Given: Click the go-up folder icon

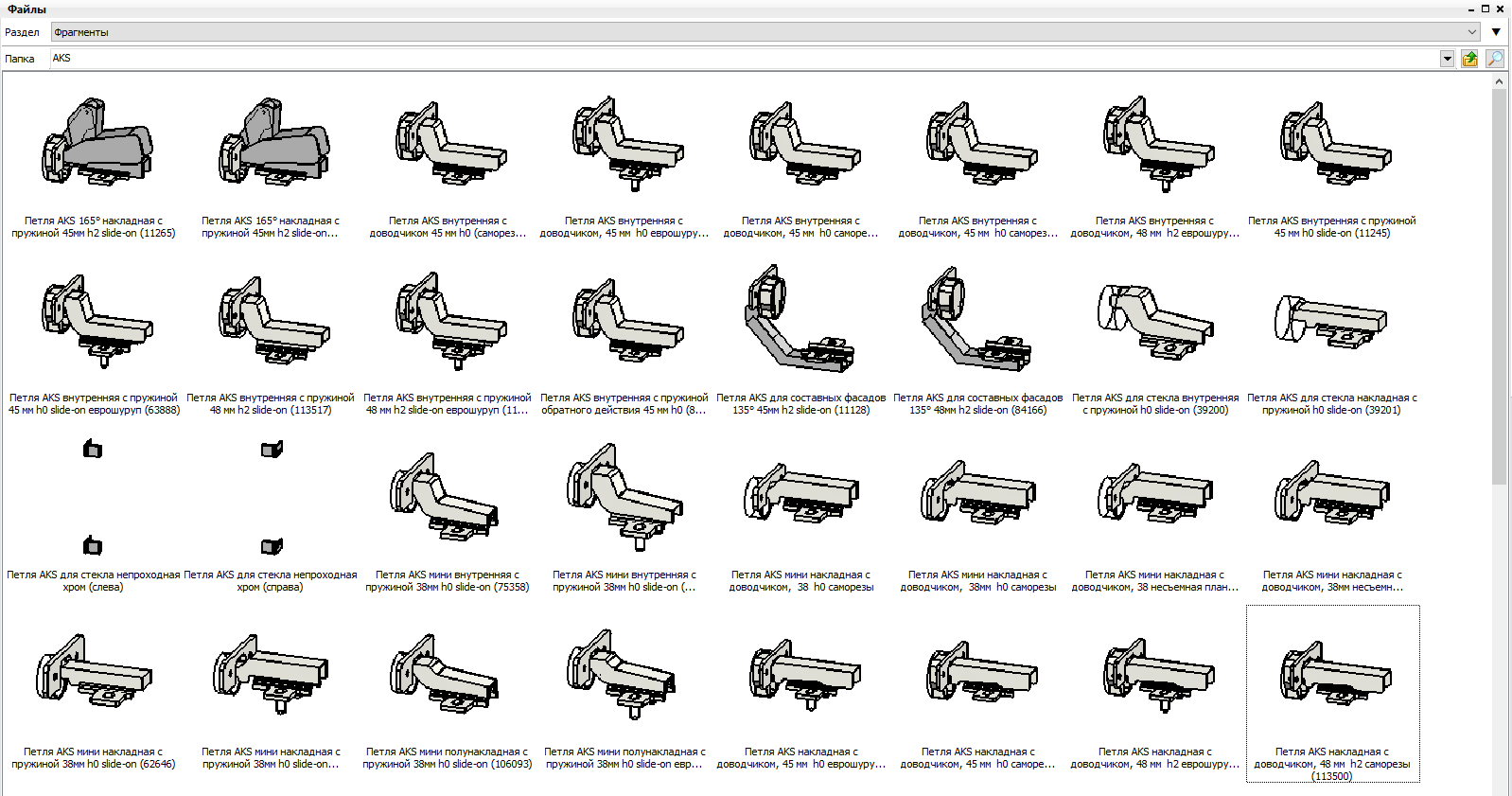Looking at the screenshot, I should coord(1469,59).
